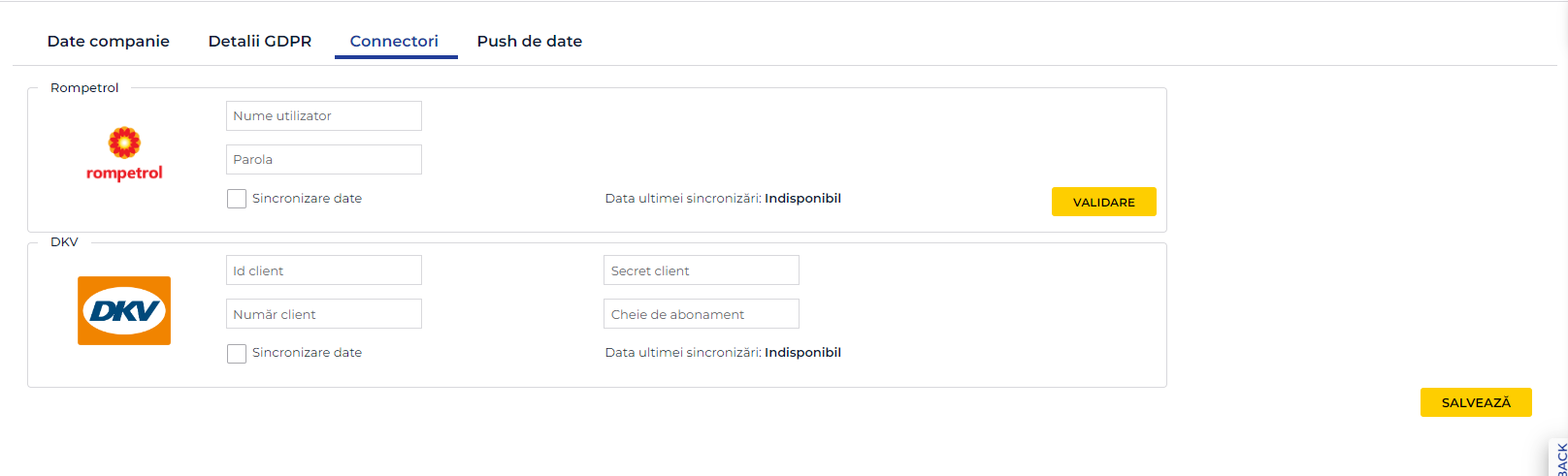Focus the Nume utilizator field
The image size is (1568, 476).
pyautogui.click(x=324, y=115)
